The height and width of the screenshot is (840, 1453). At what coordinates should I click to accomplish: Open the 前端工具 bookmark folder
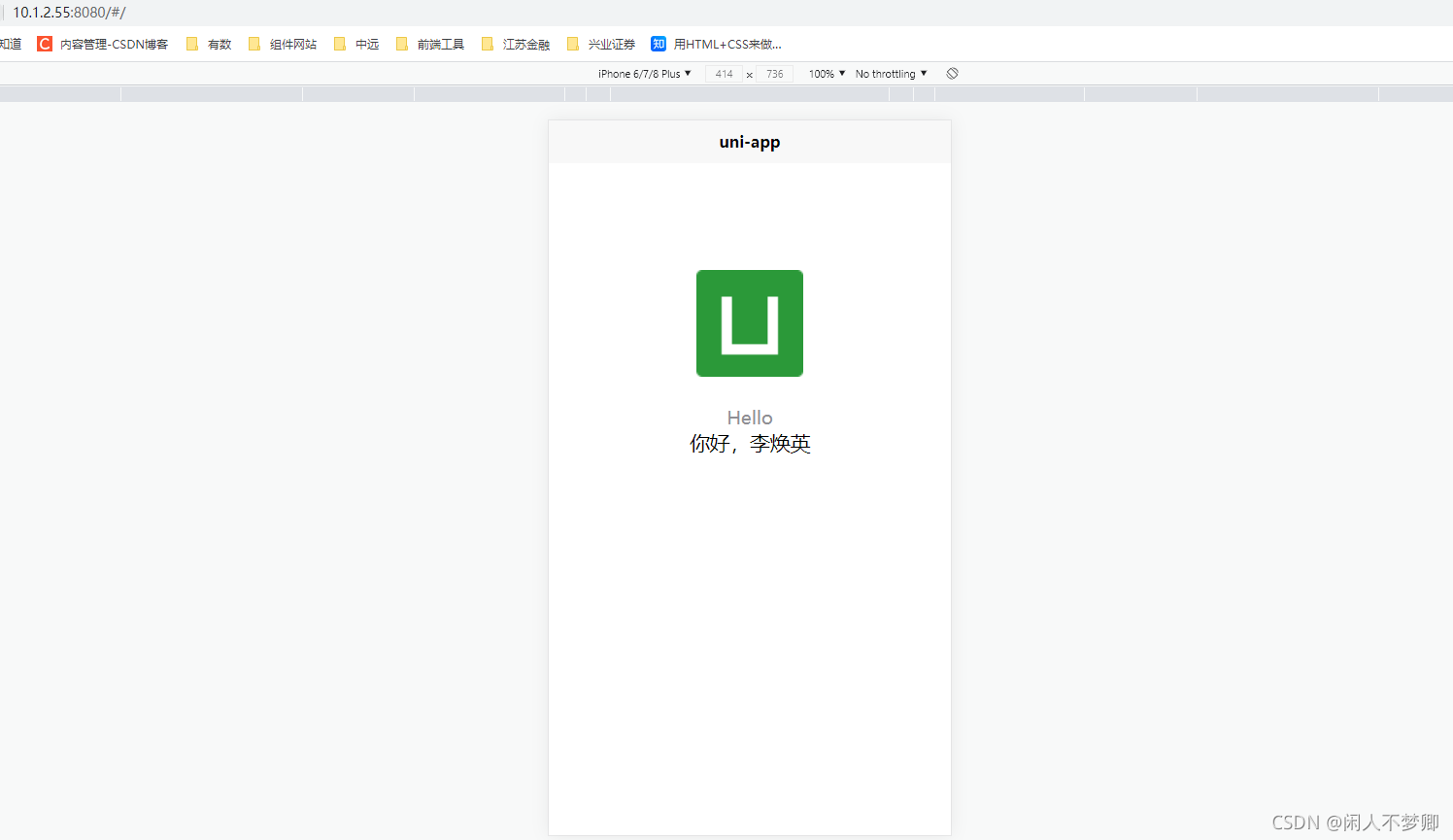[x=430, y=44]
